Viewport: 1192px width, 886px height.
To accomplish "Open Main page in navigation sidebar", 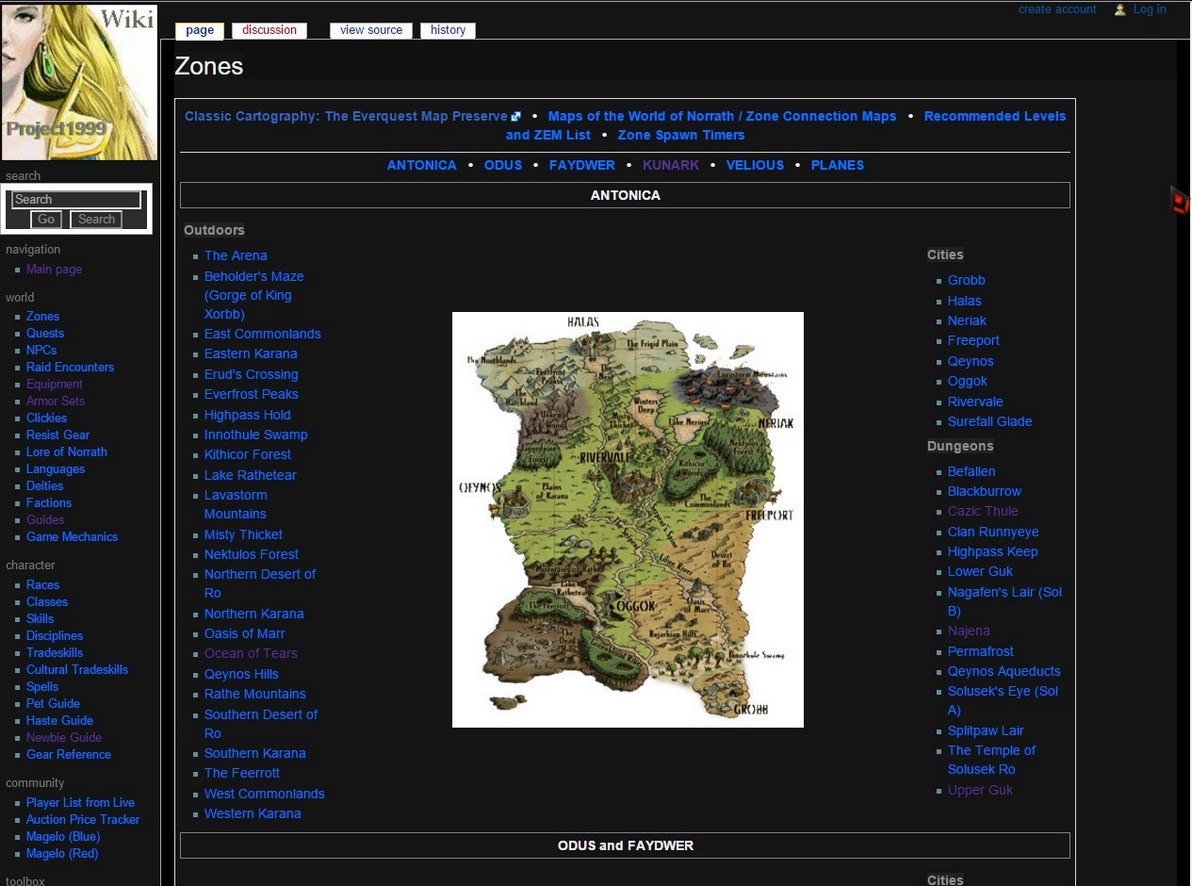I will click(54, 269).
